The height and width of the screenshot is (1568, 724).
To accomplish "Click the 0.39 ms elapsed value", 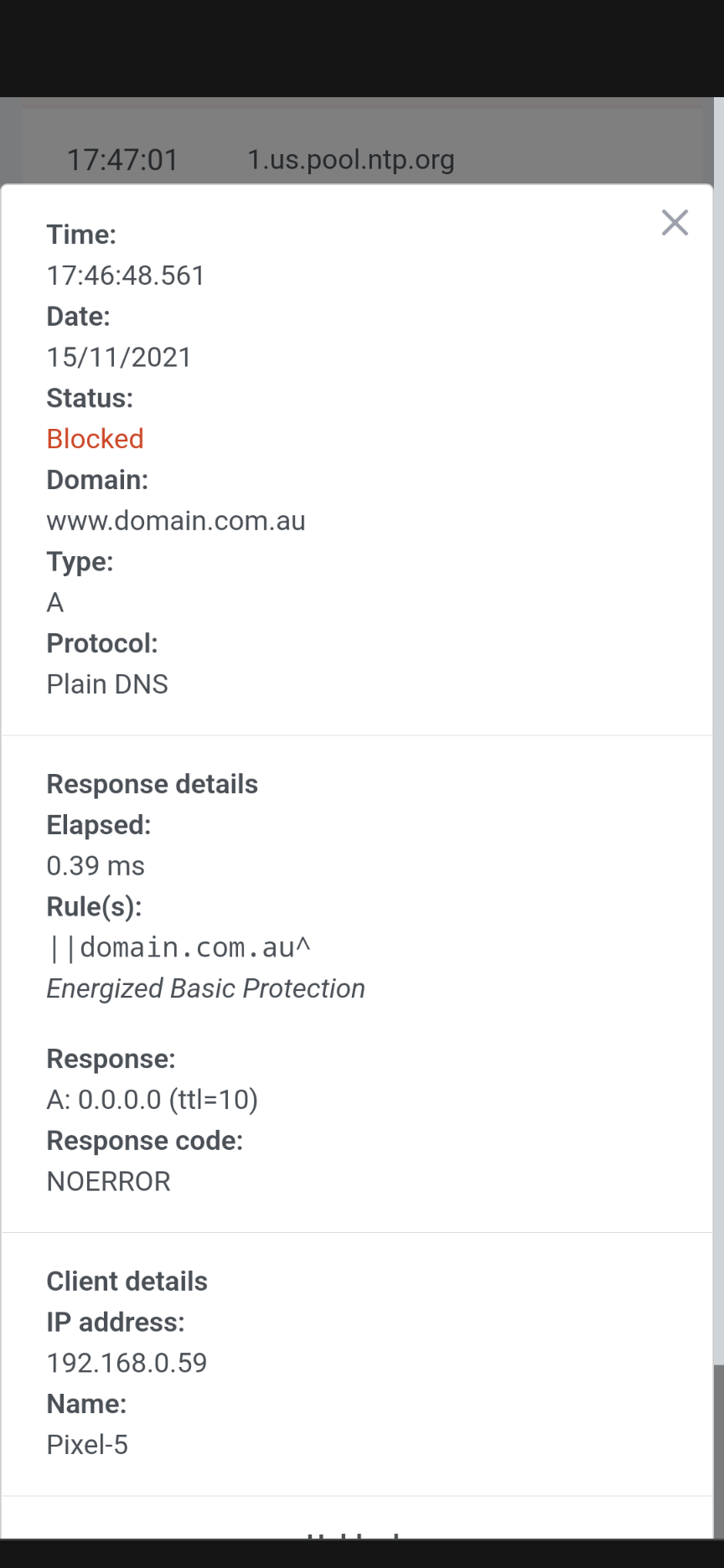I will click(96, 866).
